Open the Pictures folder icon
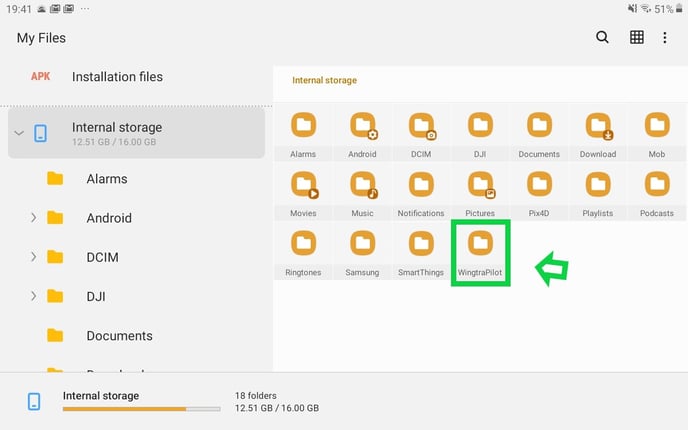 click(x=480, y=185)
